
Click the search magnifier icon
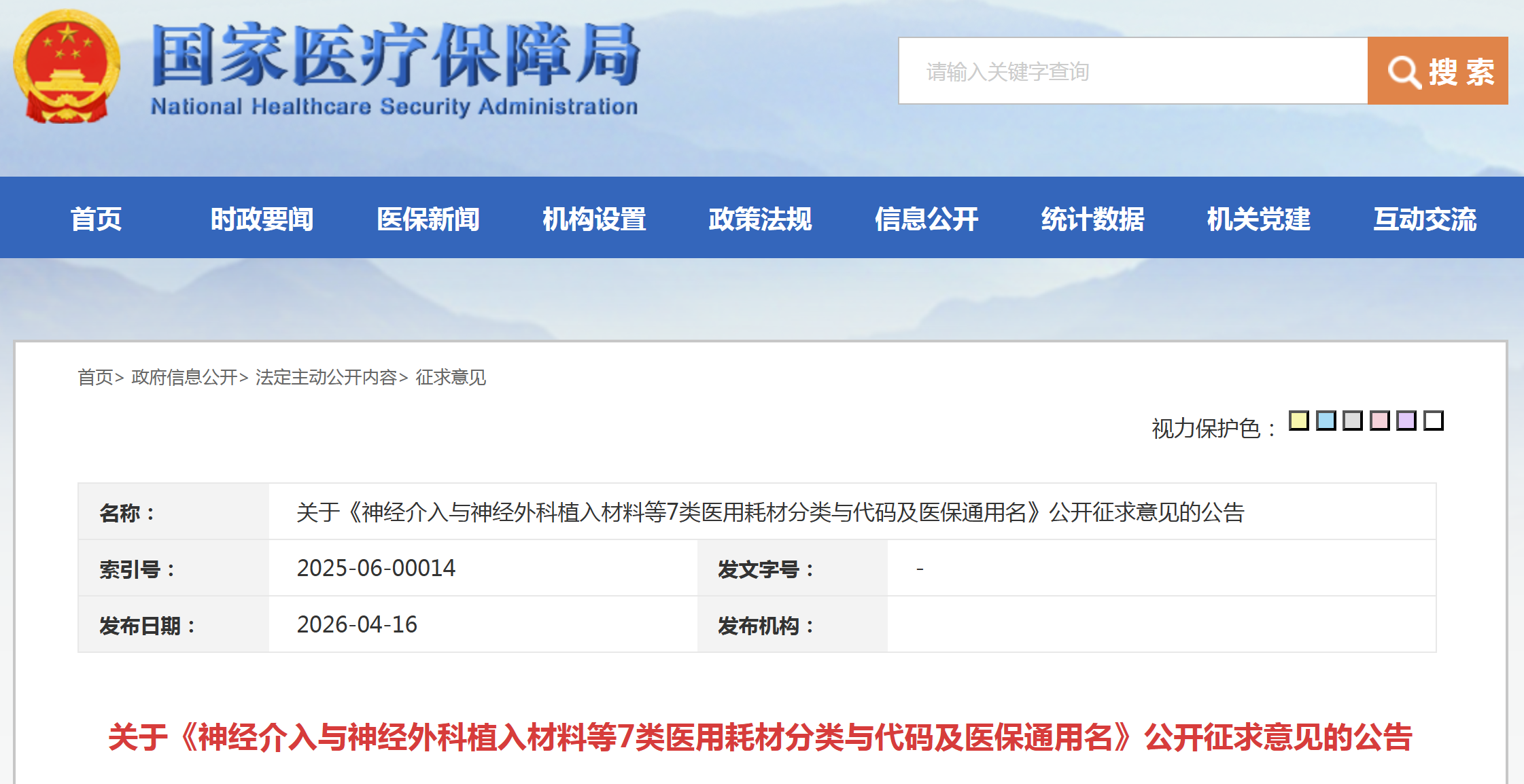pos(1404,71)
